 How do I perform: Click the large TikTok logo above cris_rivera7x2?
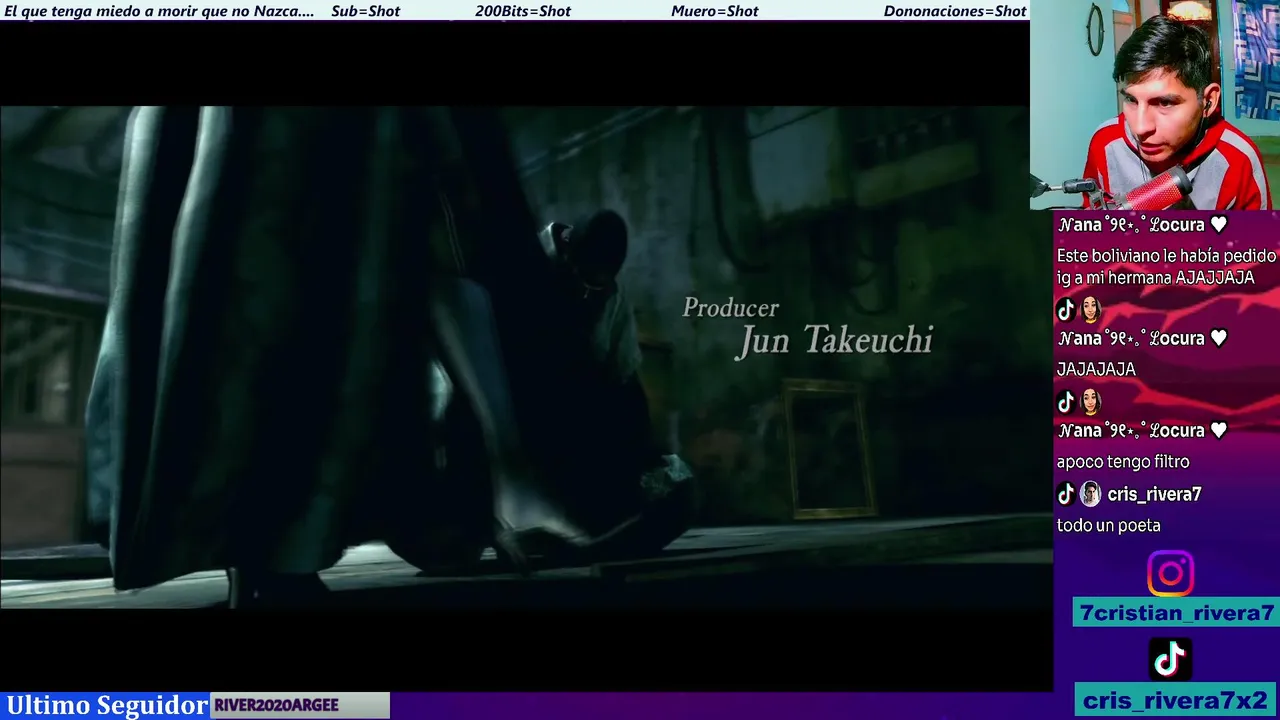coord(1170,659)
